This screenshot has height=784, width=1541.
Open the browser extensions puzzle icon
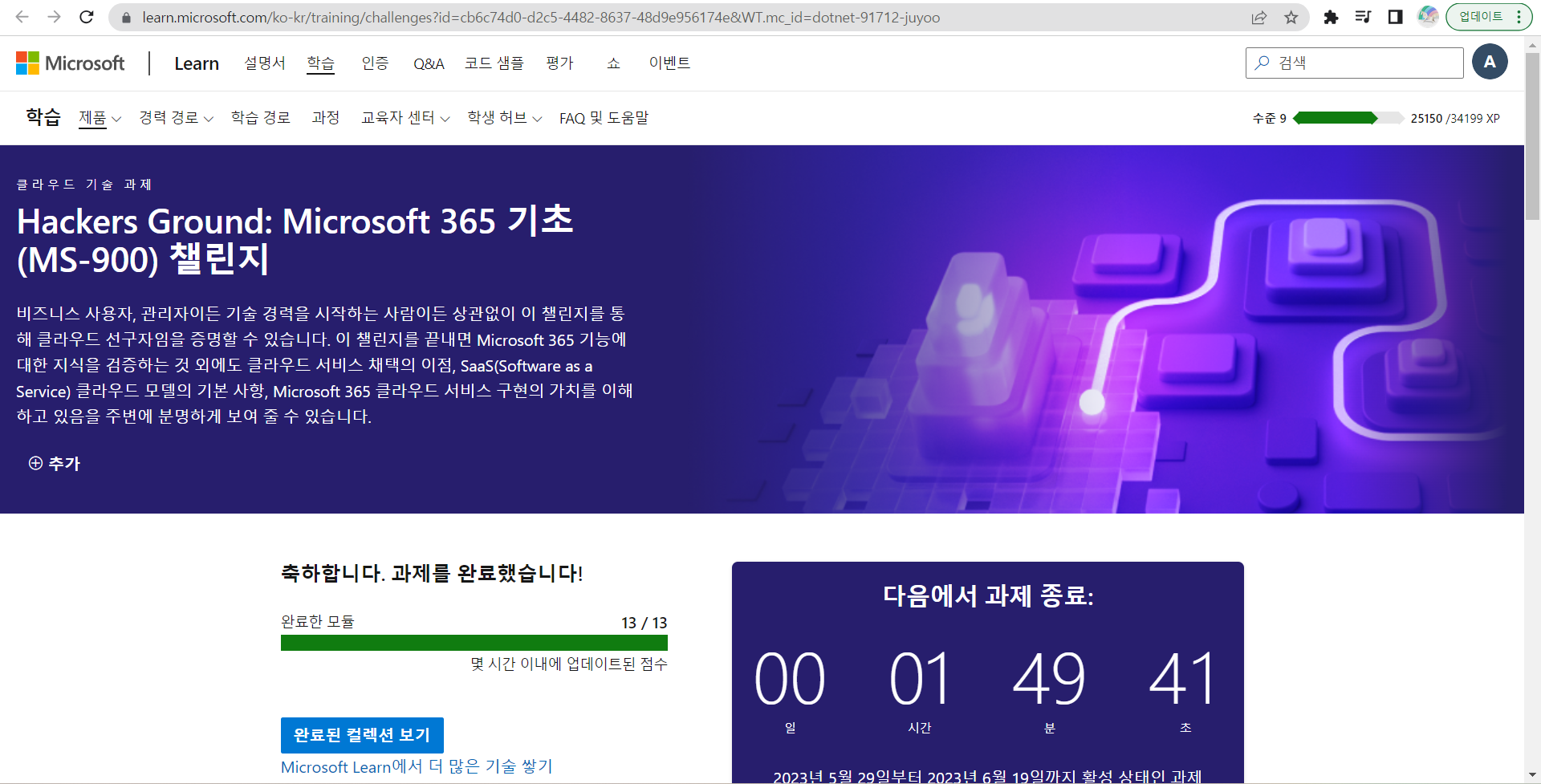(x=1331, y=17)
